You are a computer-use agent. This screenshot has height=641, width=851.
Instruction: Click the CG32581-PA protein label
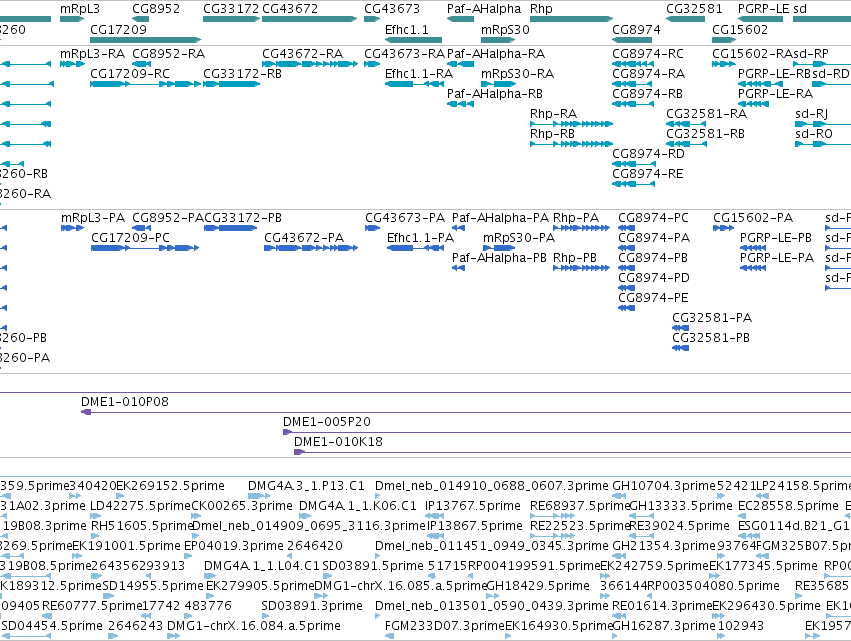pyautogui.click(x=712, y=318)
